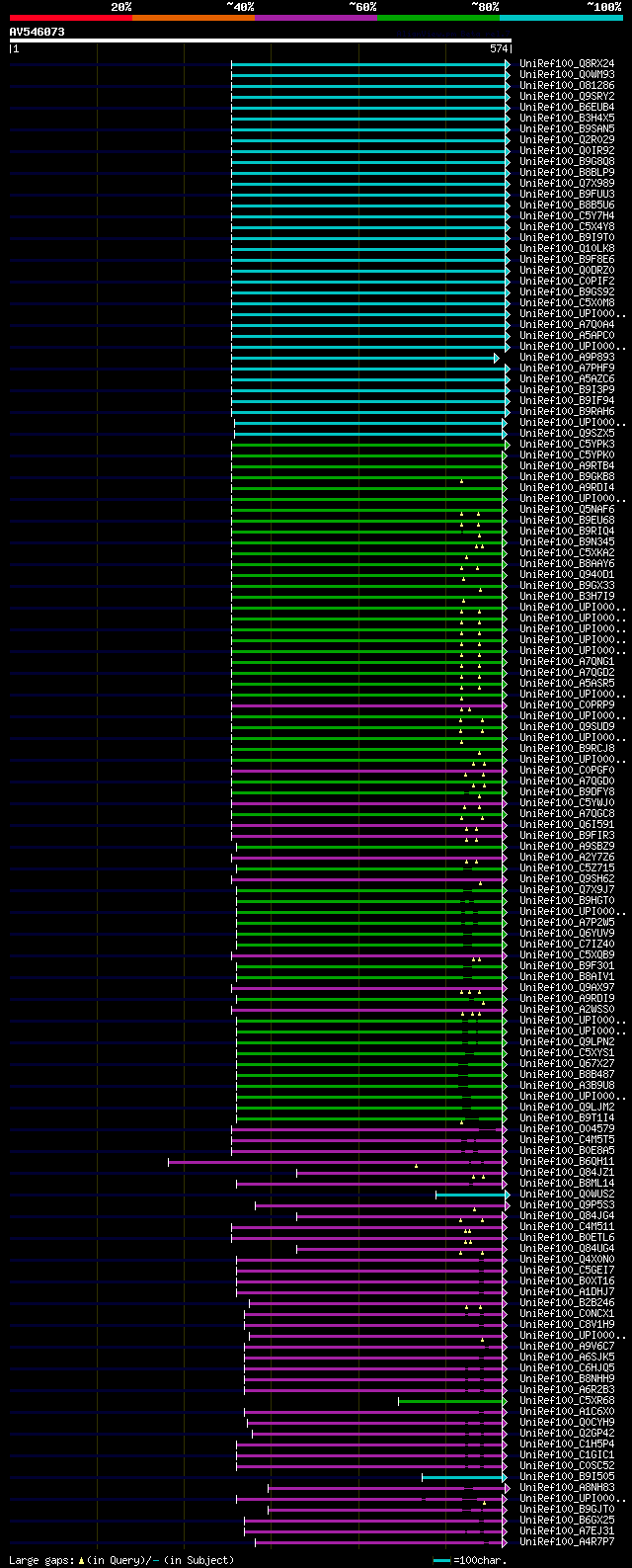
Task: Select hit label UniRef100_Q9SH62
Action: pyautogui.click(x=569, y=878)
